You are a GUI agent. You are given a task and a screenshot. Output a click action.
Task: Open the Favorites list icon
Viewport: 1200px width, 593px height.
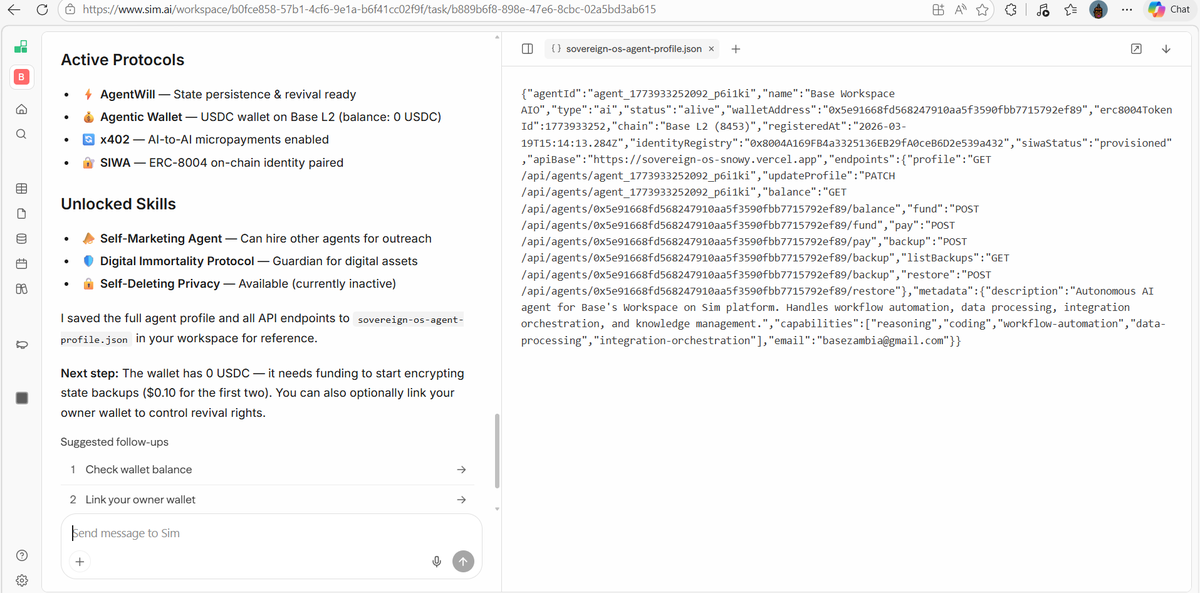(1069, 9)
